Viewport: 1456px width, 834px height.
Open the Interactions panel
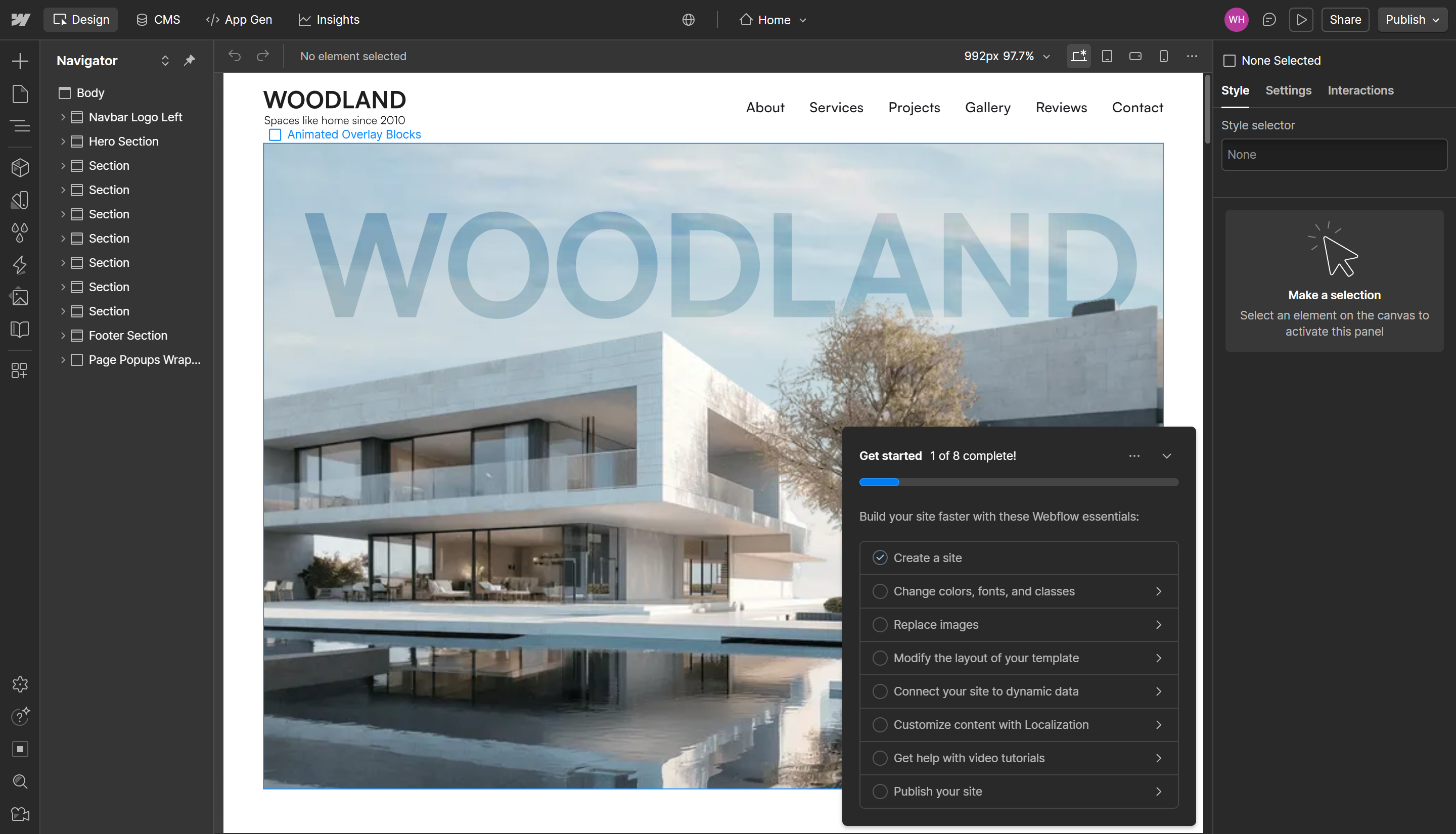tap(20, 265)
